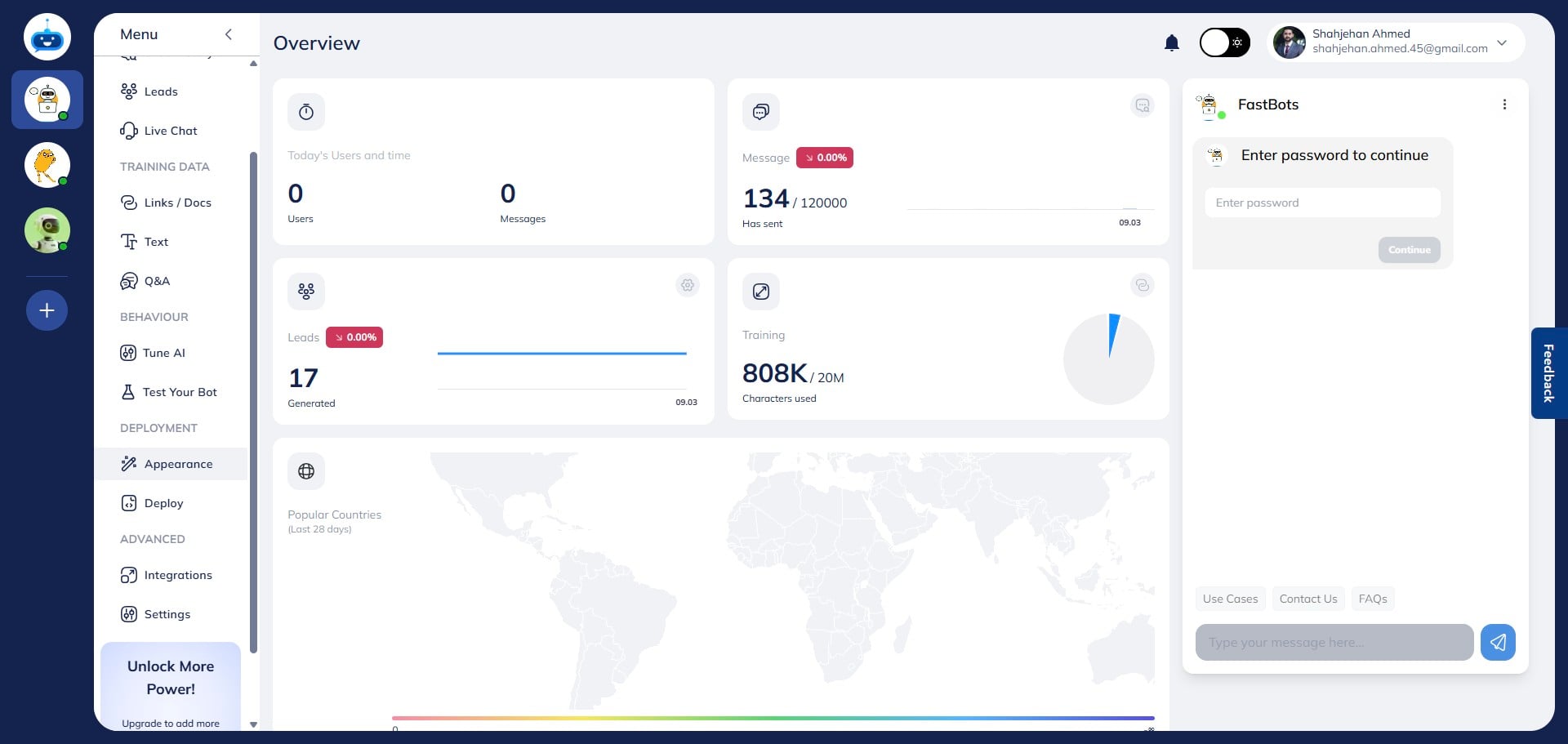Open the Text training page
The image size is (1568, 744).
point(171,242)
